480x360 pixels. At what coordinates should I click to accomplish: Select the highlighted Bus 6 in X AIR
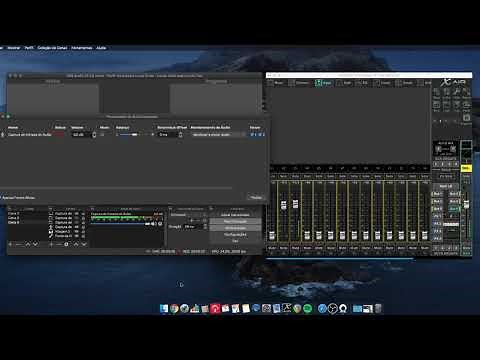point(454,209)
